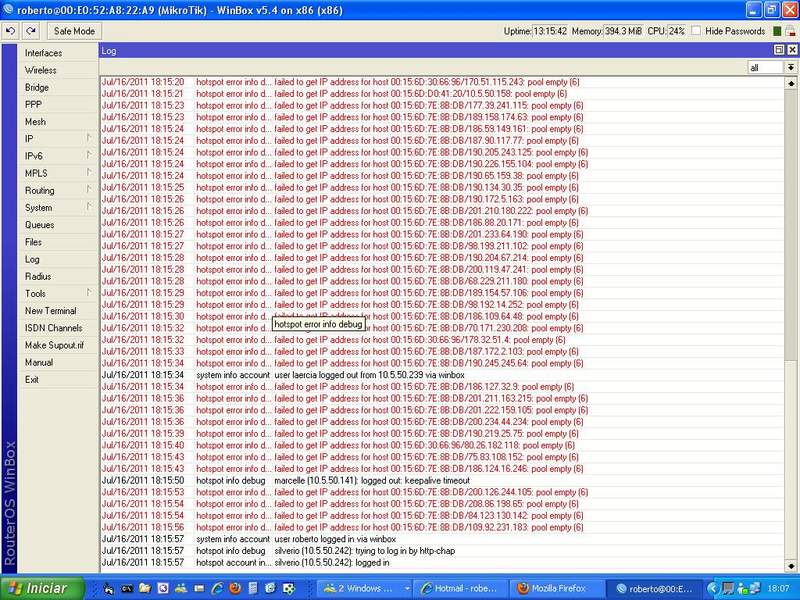Click Exit in the WinBox sidebar

57,380
